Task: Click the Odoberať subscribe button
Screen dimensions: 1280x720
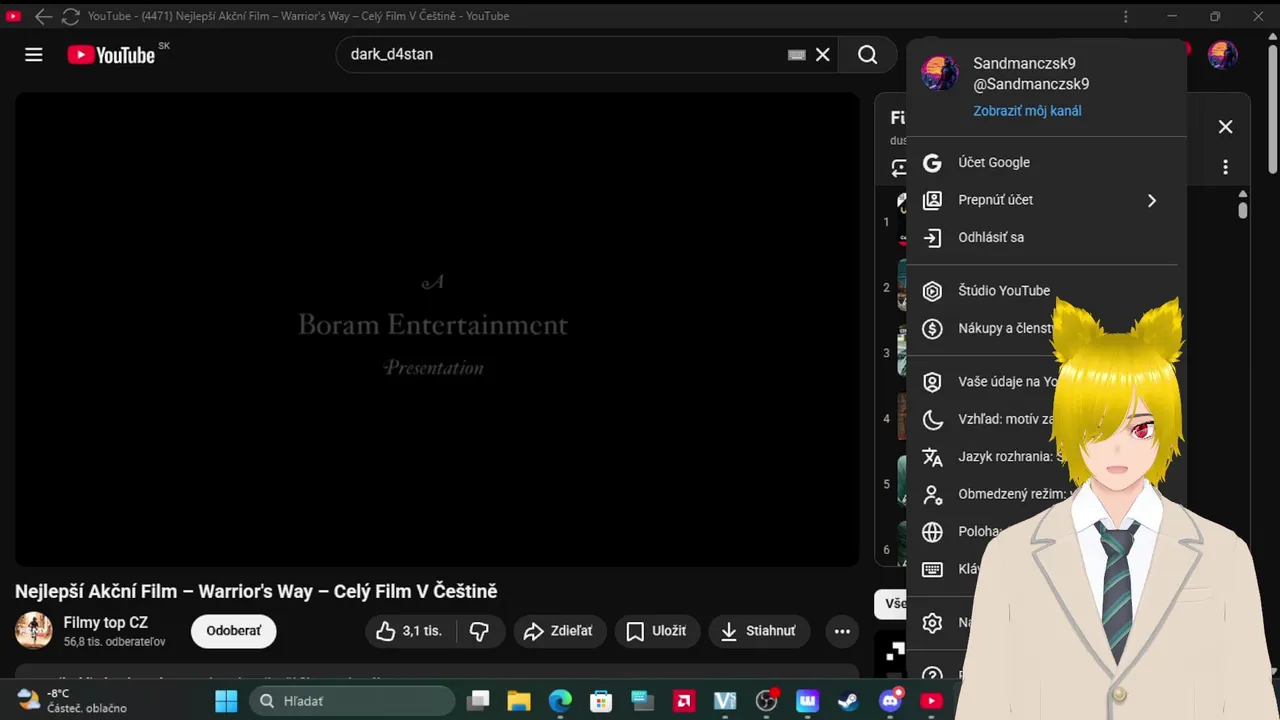Action: pos(234,631)
